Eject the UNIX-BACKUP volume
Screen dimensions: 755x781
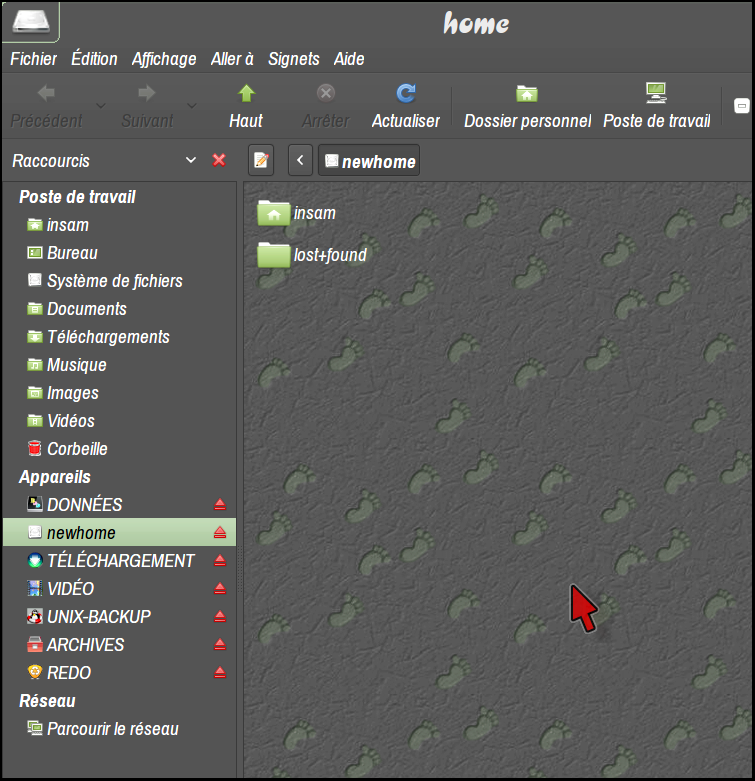click(220, 617)
